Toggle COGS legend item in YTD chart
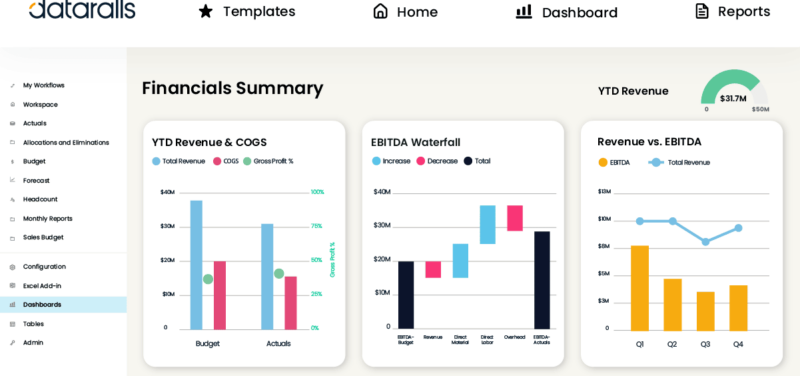Viewport: 800px width, 376px height. tap(226, 161)
